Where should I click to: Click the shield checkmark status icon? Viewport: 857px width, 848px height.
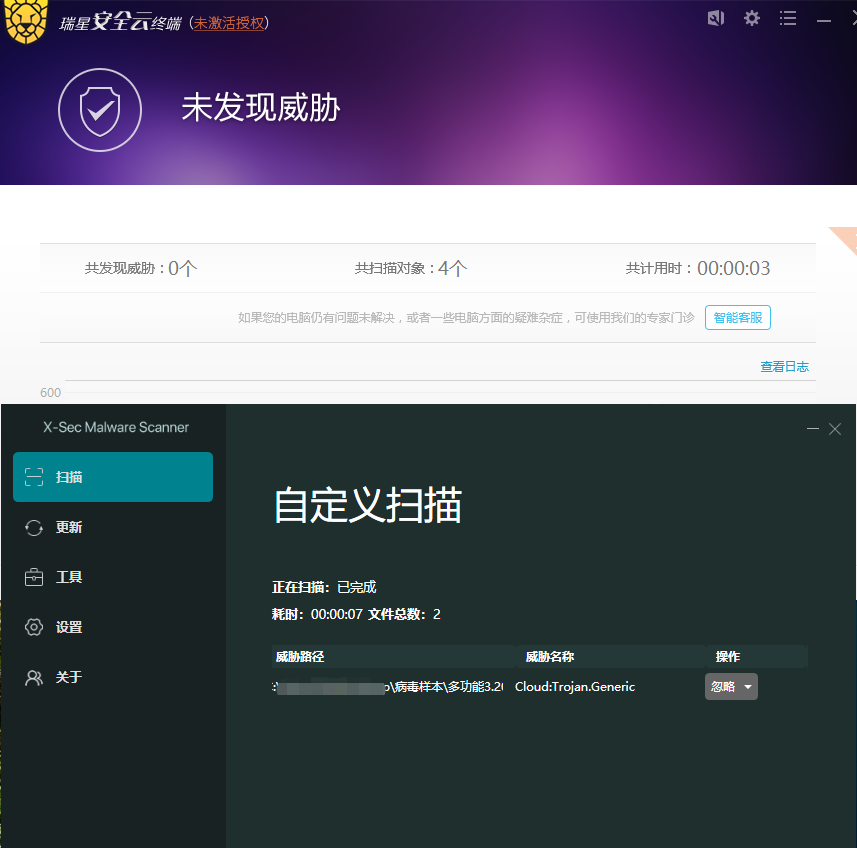(x=100, y=110)
